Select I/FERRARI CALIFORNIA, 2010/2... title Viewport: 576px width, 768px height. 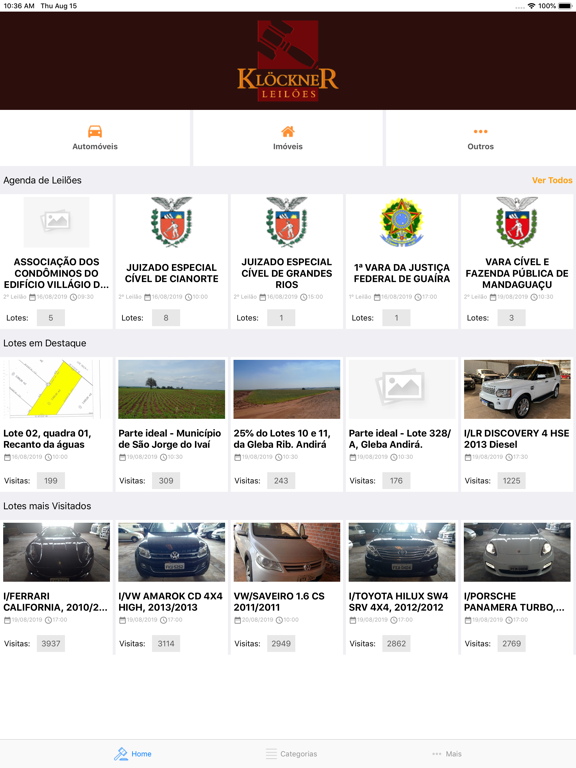coord(55,601)
